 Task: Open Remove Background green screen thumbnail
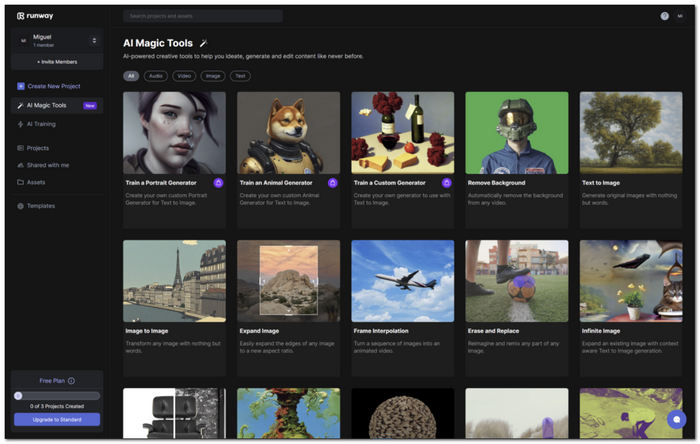pos(517,133)
